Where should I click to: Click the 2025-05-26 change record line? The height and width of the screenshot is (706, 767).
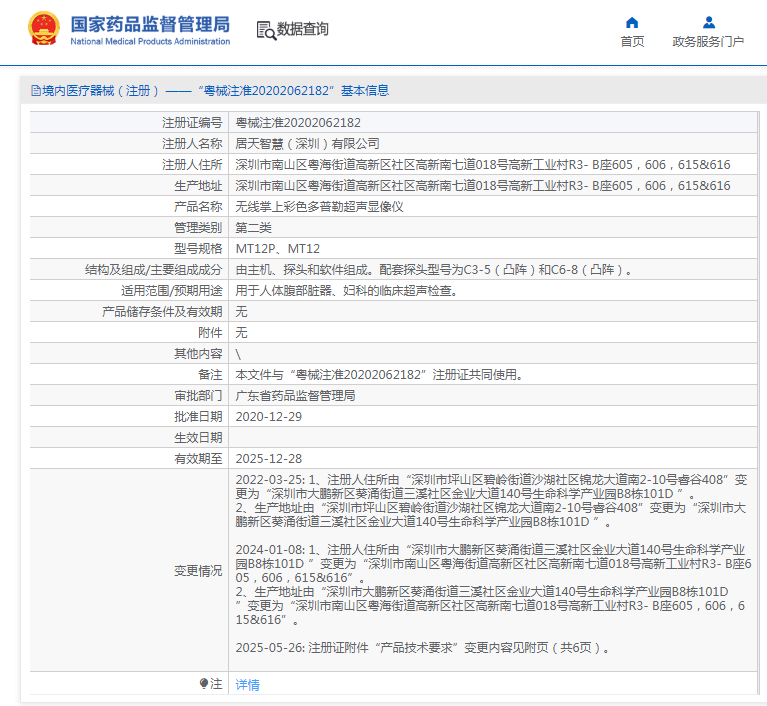pos(423,648)
